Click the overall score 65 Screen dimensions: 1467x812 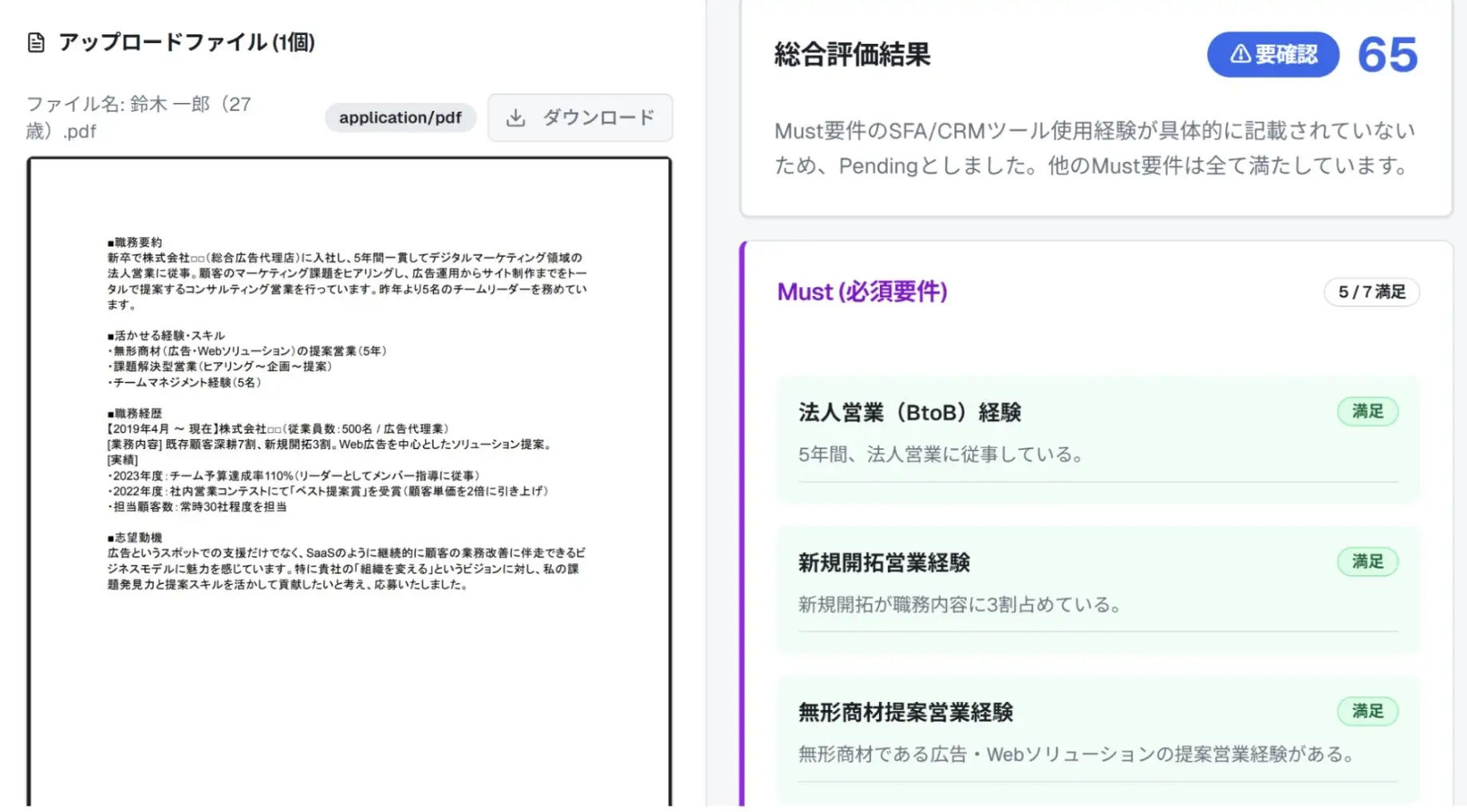click(1386, 54)
